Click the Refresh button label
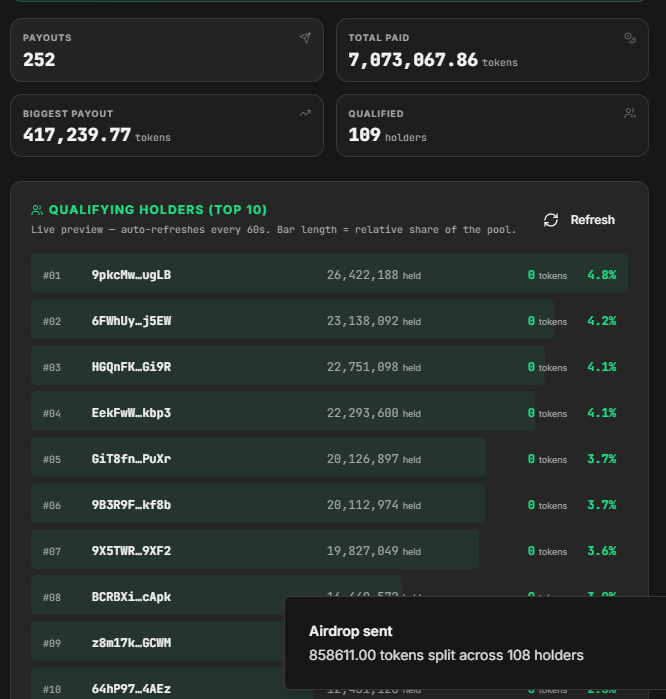 [592, 220]
